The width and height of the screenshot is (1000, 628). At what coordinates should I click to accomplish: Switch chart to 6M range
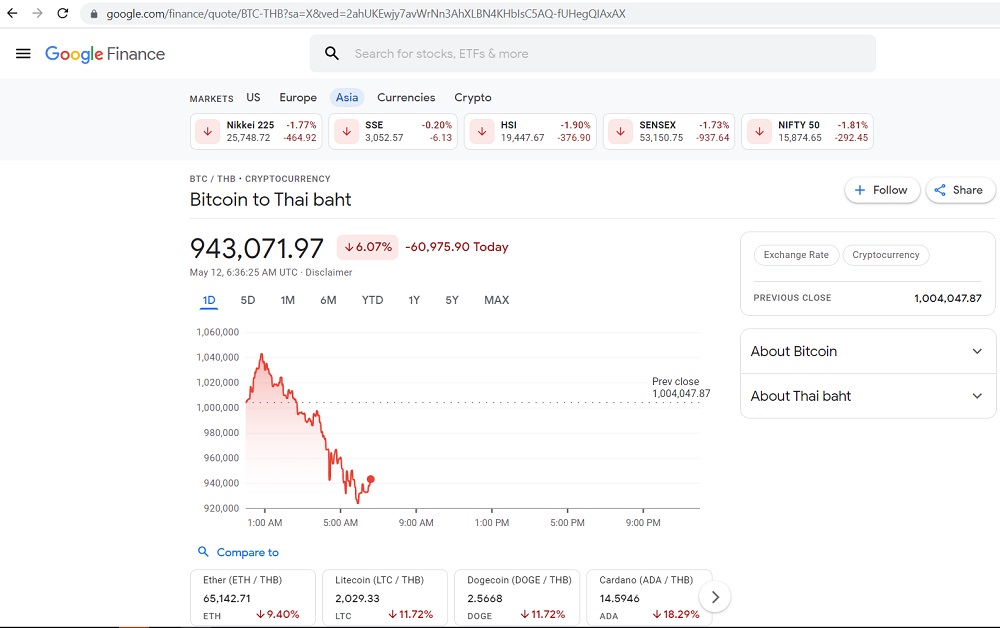(x=328, y=300)
